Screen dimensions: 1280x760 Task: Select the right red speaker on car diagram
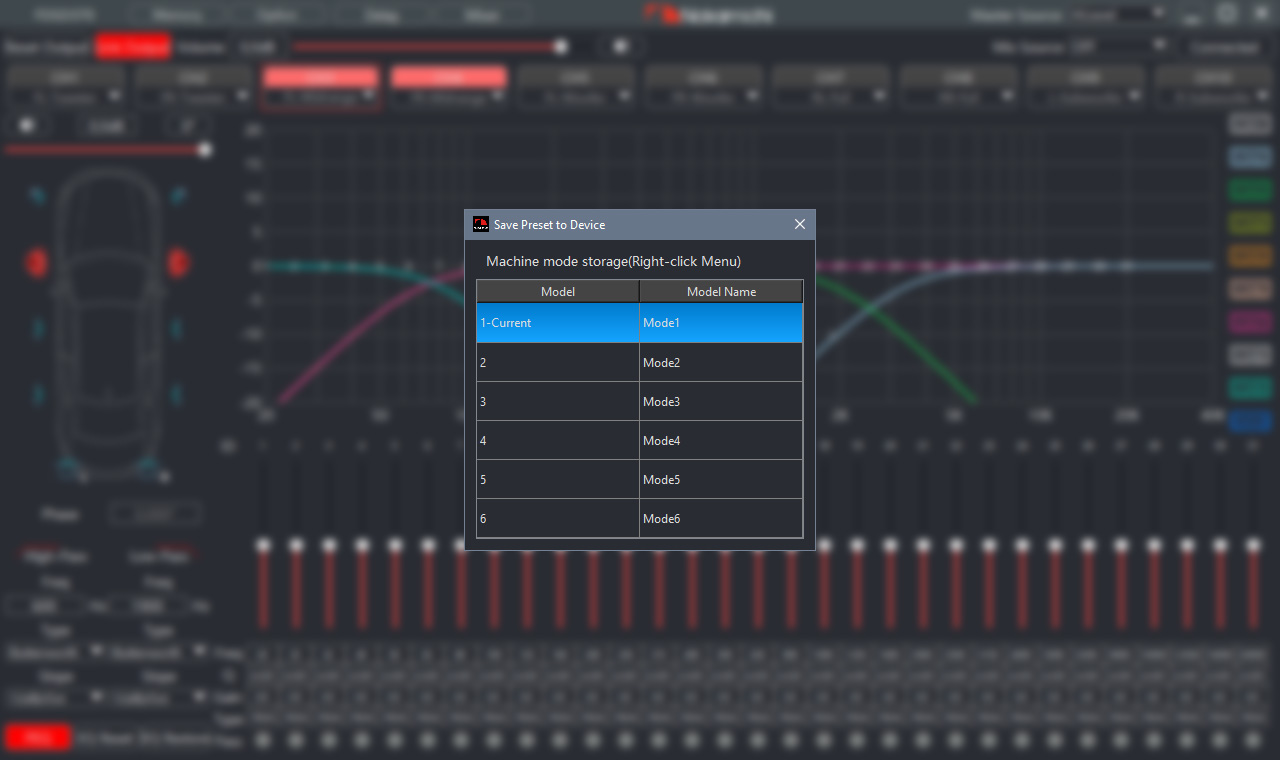[x=178, y=263]
